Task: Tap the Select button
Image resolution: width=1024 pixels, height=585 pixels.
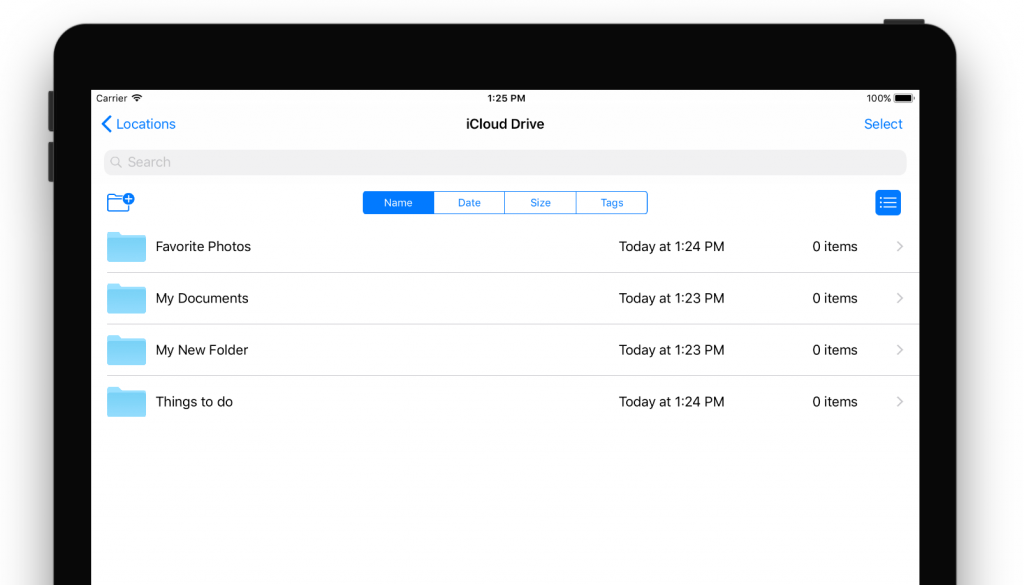Action: tap(883, 123)
